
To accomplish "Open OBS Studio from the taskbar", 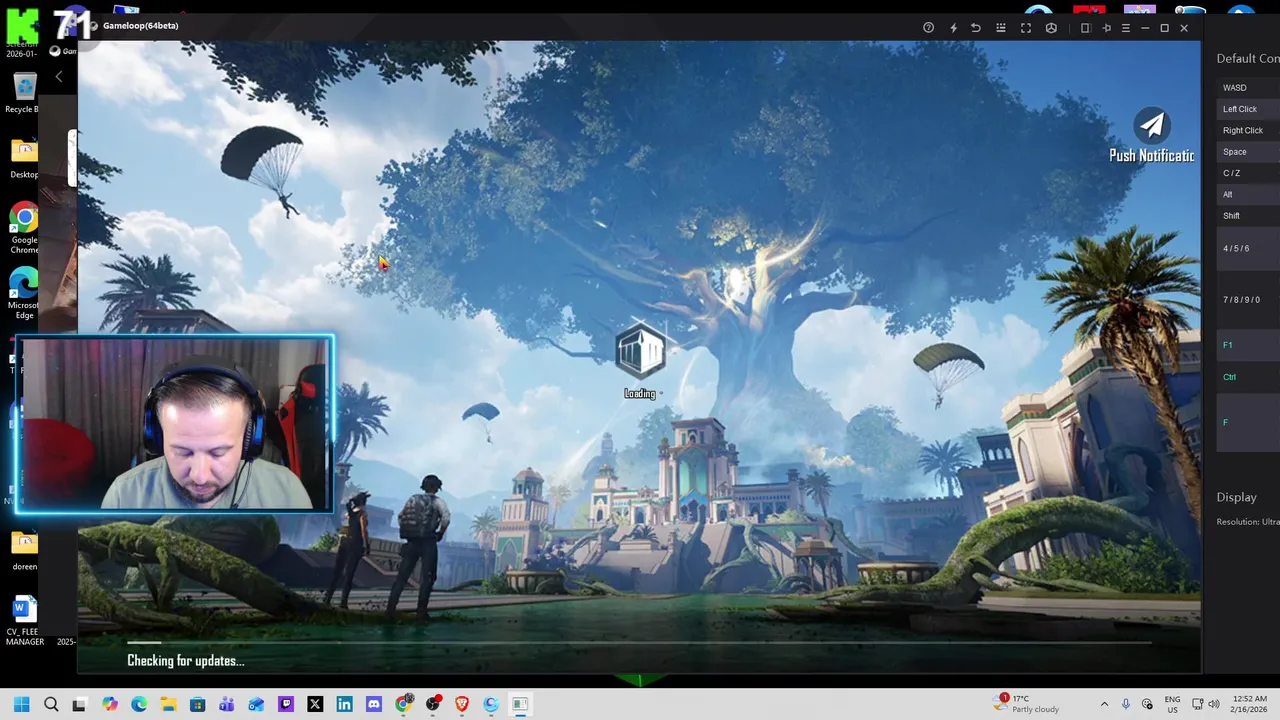I will (x=433, y=704).
